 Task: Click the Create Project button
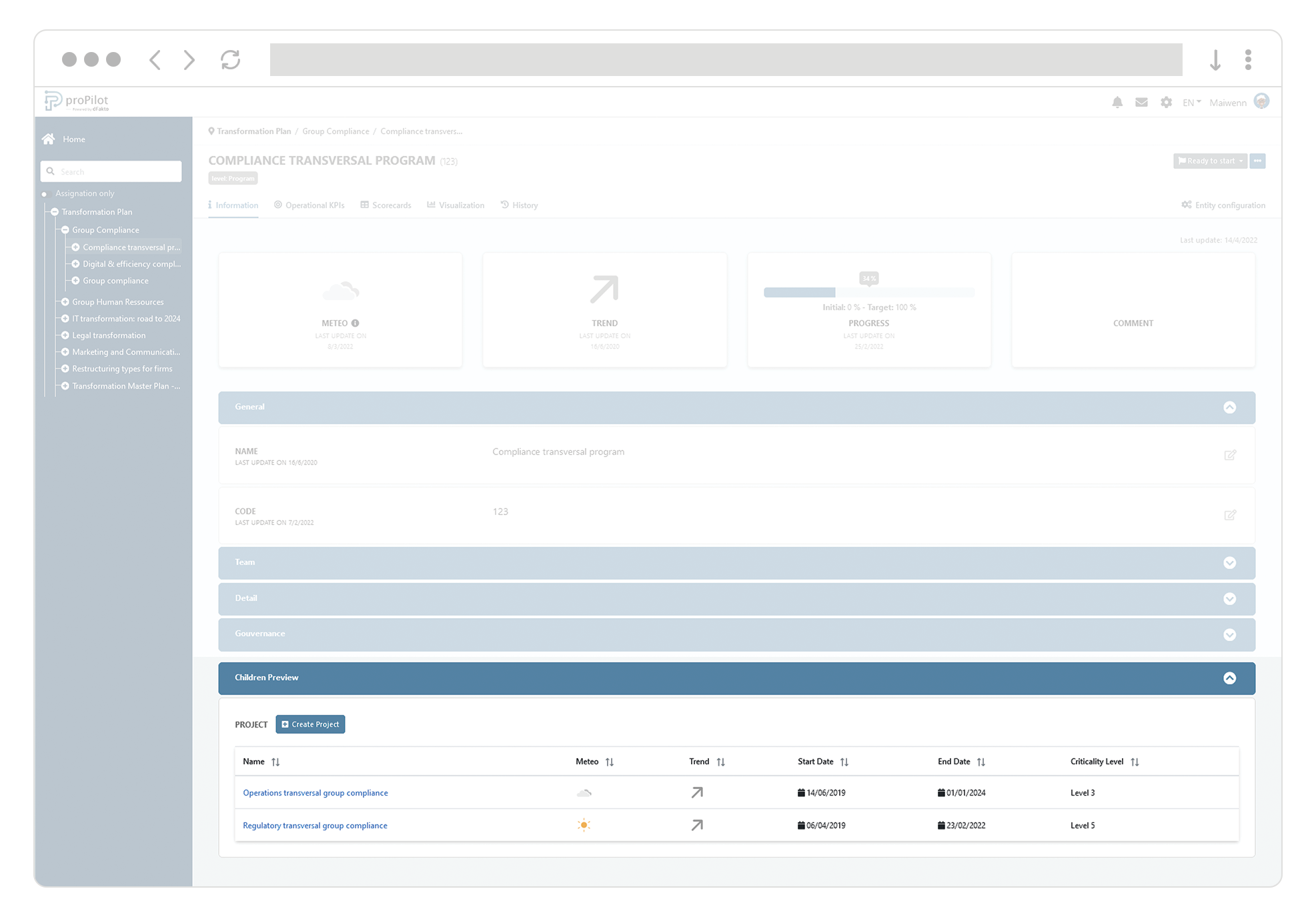pyautogui.click(x=310, y=724)
